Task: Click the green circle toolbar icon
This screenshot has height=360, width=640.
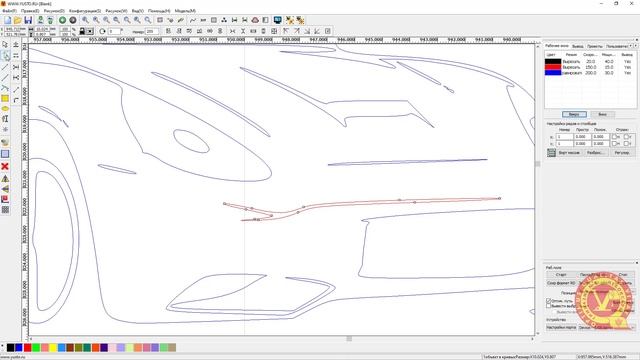Action: point(62,20)
